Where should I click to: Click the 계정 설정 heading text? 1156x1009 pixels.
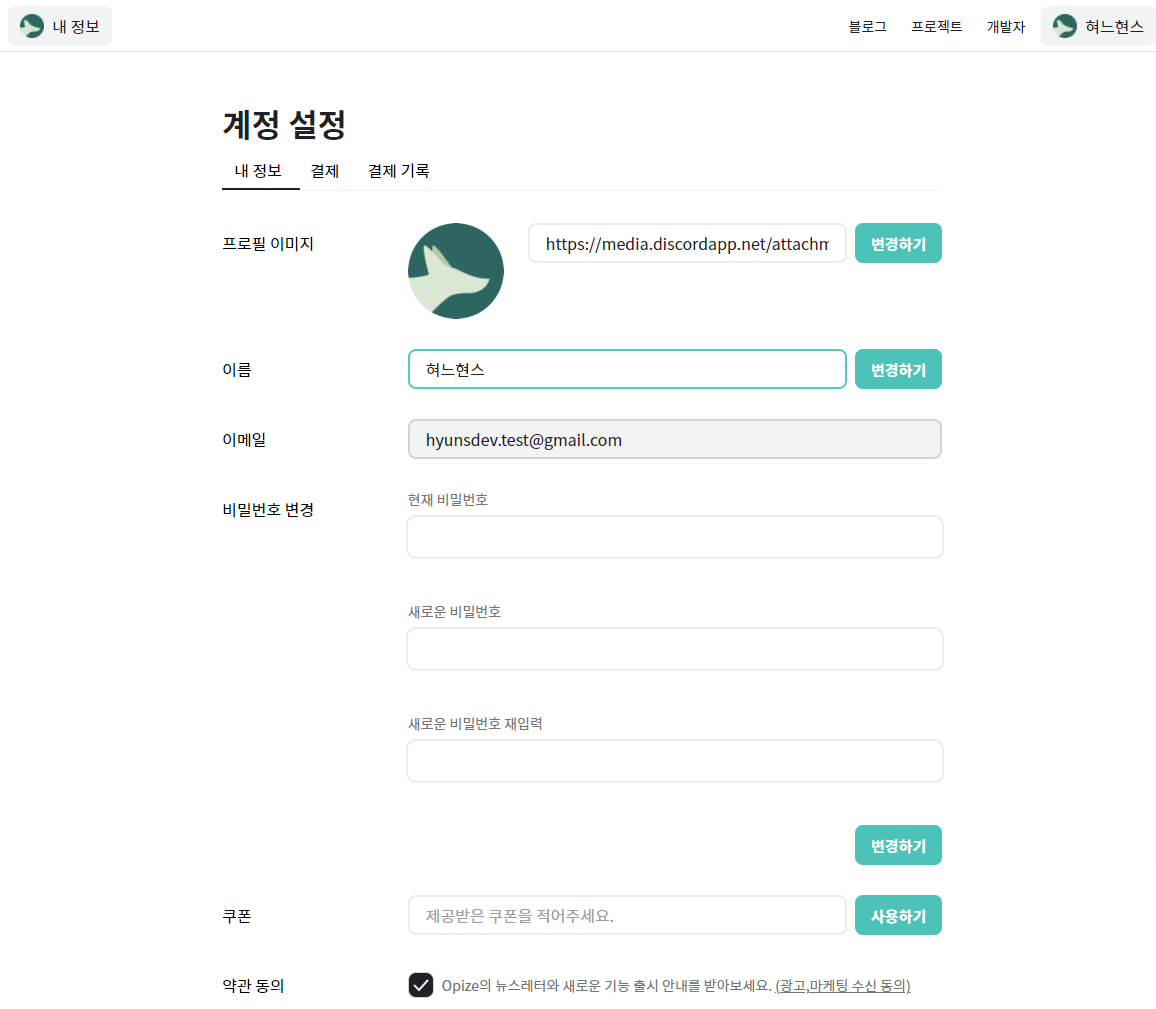pyautogui.click(x=284, y=124)
